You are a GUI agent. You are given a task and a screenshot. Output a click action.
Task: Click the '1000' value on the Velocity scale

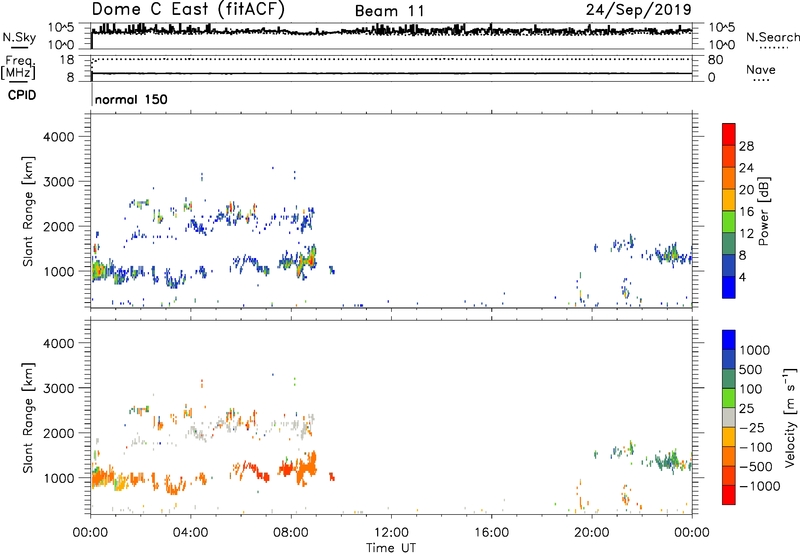coord(755,350)
